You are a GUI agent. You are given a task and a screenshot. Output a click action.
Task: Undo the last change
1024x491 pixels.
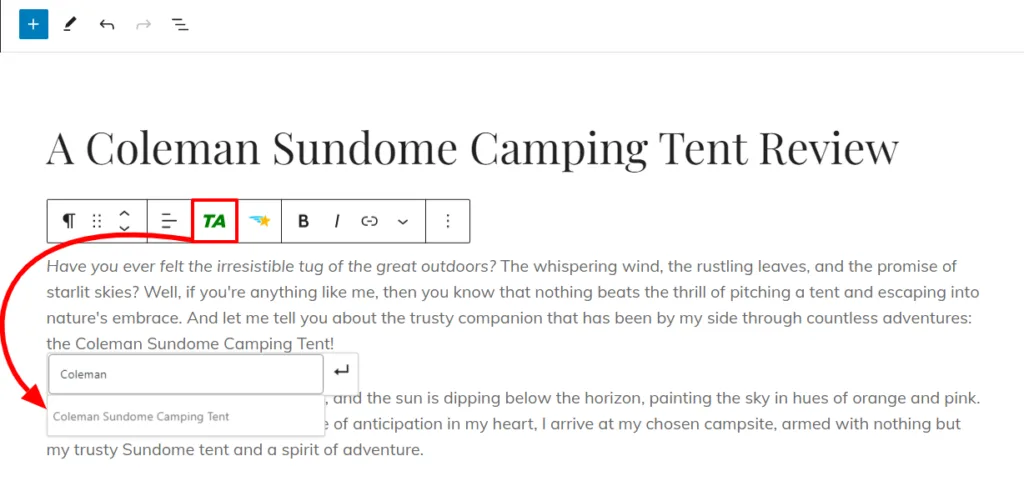(x=107, y=24)
